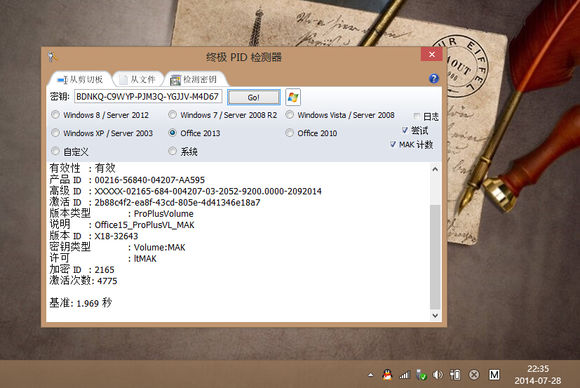Image resolution: width=580 pixels, height=388 pixels.
Task: Click the M input method tray icon
Action: click(494, 375)
